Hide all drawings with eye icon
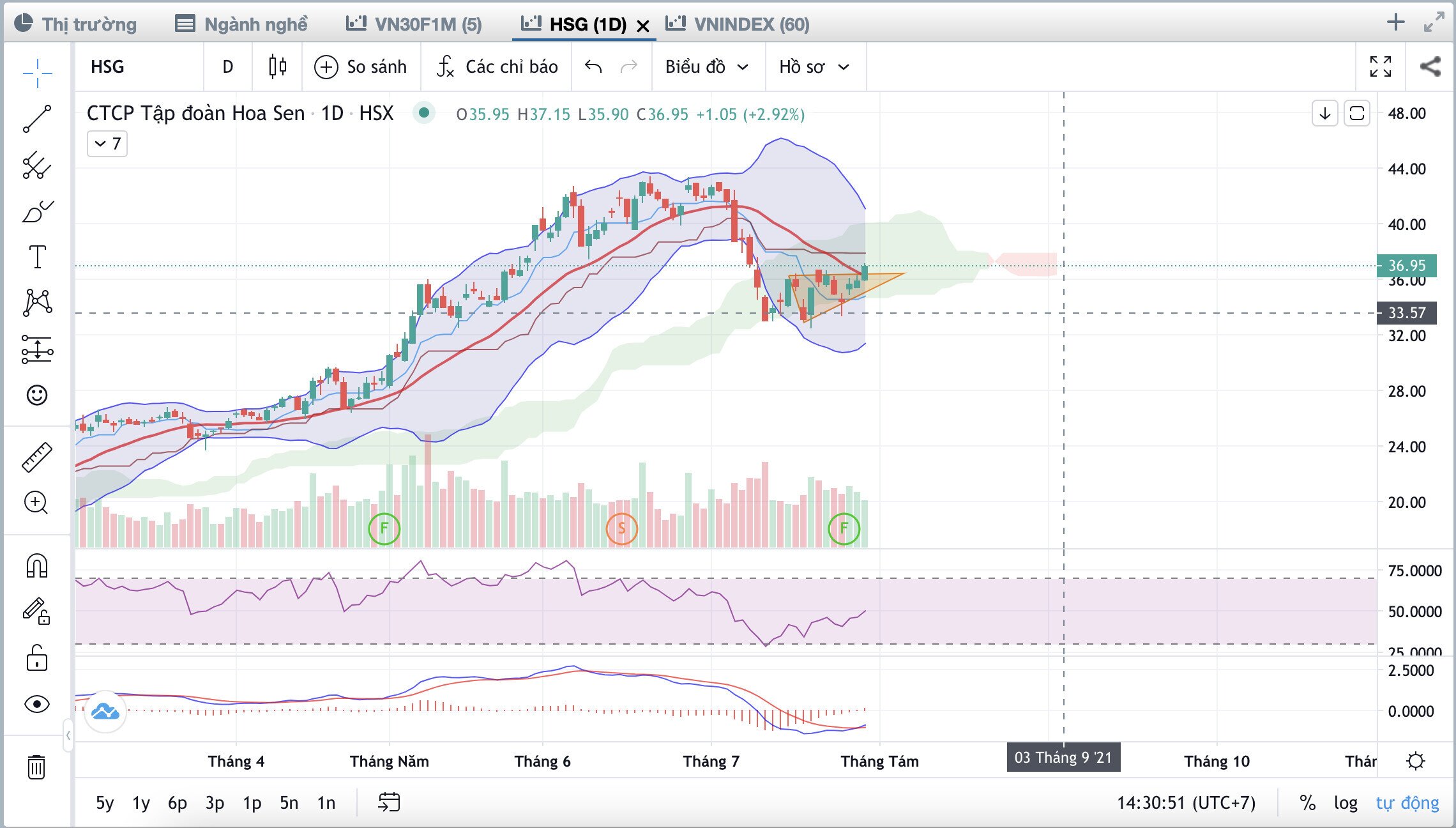This screenshot has height=828, width=1456. 37,704
